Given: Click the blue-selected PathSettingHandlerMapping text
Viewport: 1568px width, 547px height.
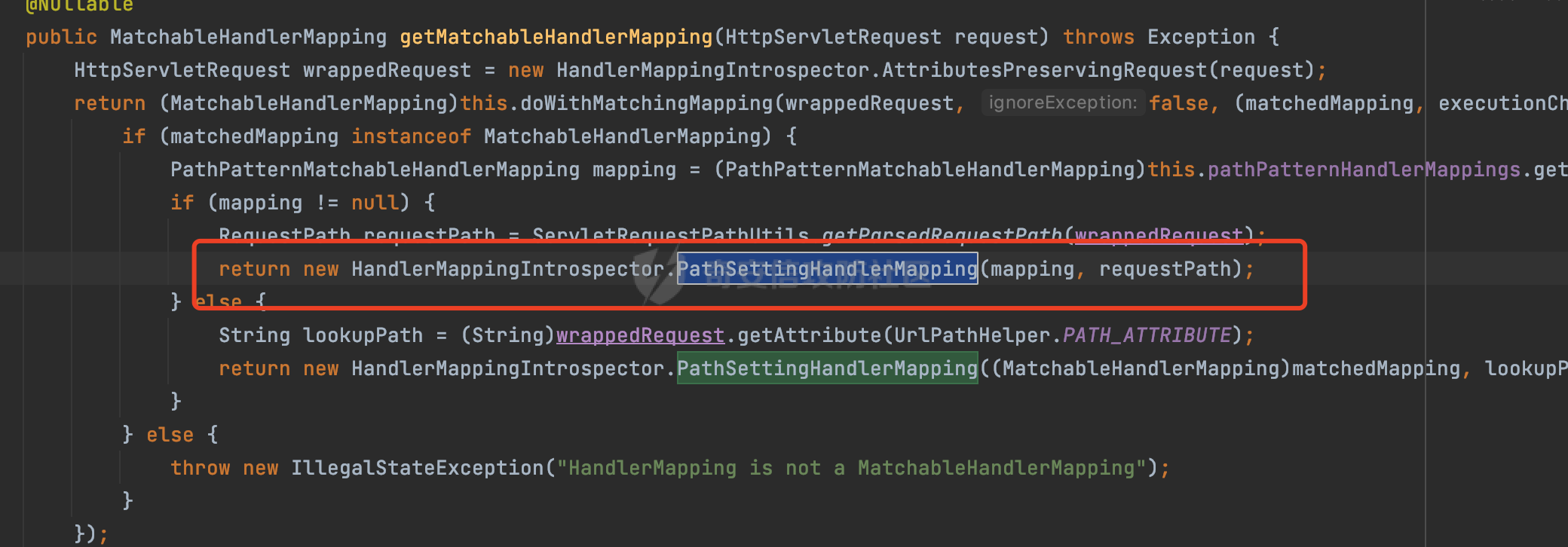Looking at the screenshot, I should [x=827, y=269].
